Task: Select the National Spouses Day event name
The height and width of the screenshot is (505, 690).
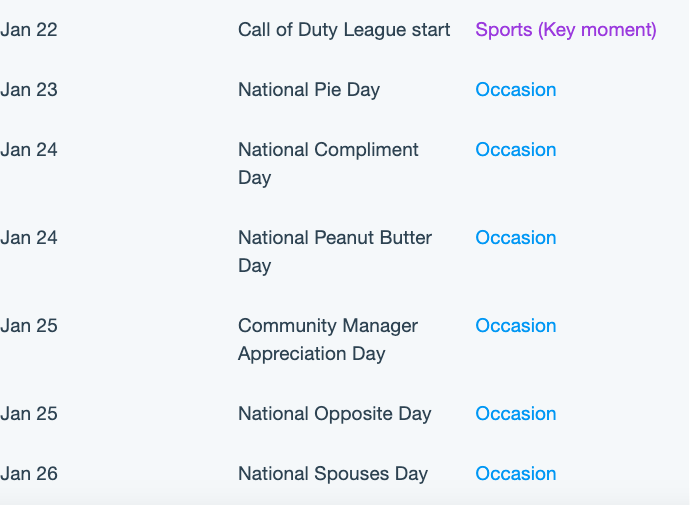Action: point(333,474)
